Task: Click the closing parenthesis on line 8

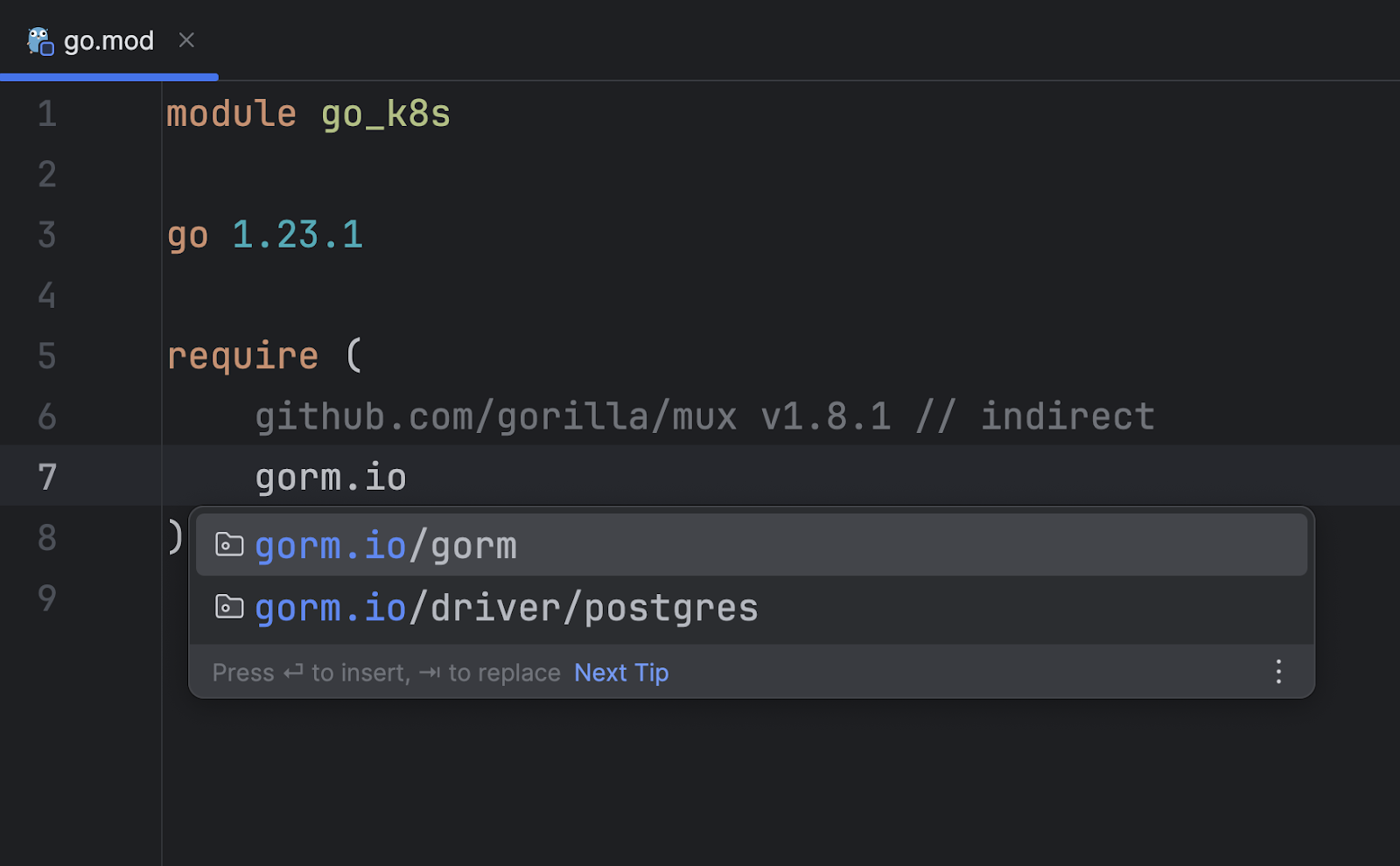Action: point(175,537)
